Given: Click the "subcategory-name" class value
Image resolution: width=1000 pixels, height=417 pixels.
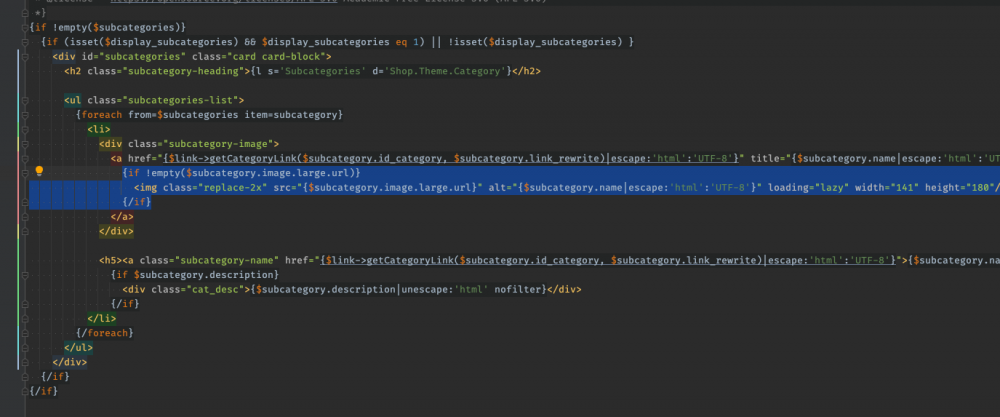Looking at the screenshot, I should pos(227,260).
